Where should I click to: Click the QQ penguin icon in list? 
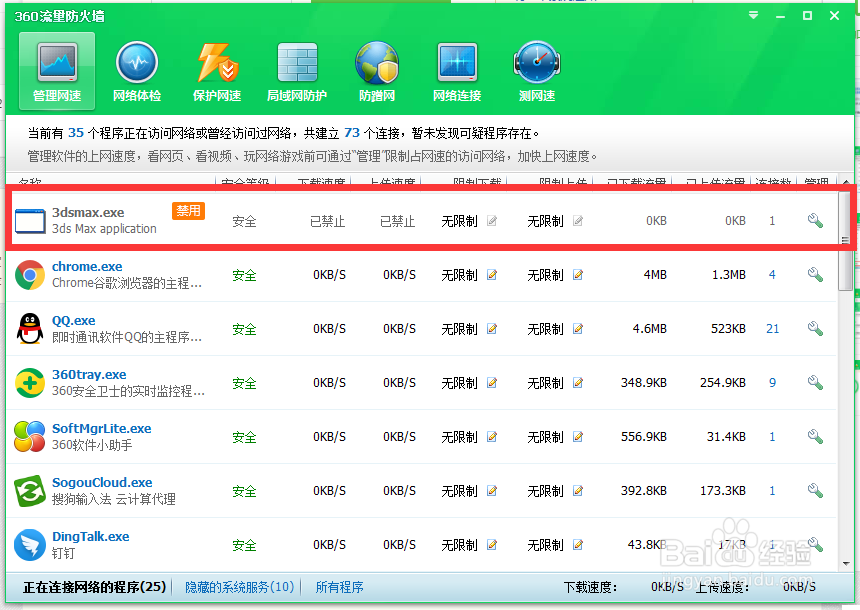[30, 329]
